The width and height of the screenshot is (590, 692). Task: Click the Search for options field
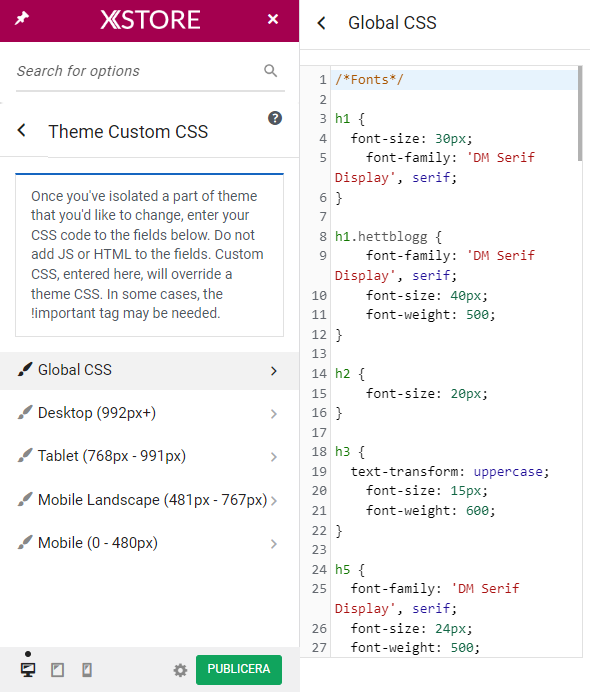click(138, 71)
